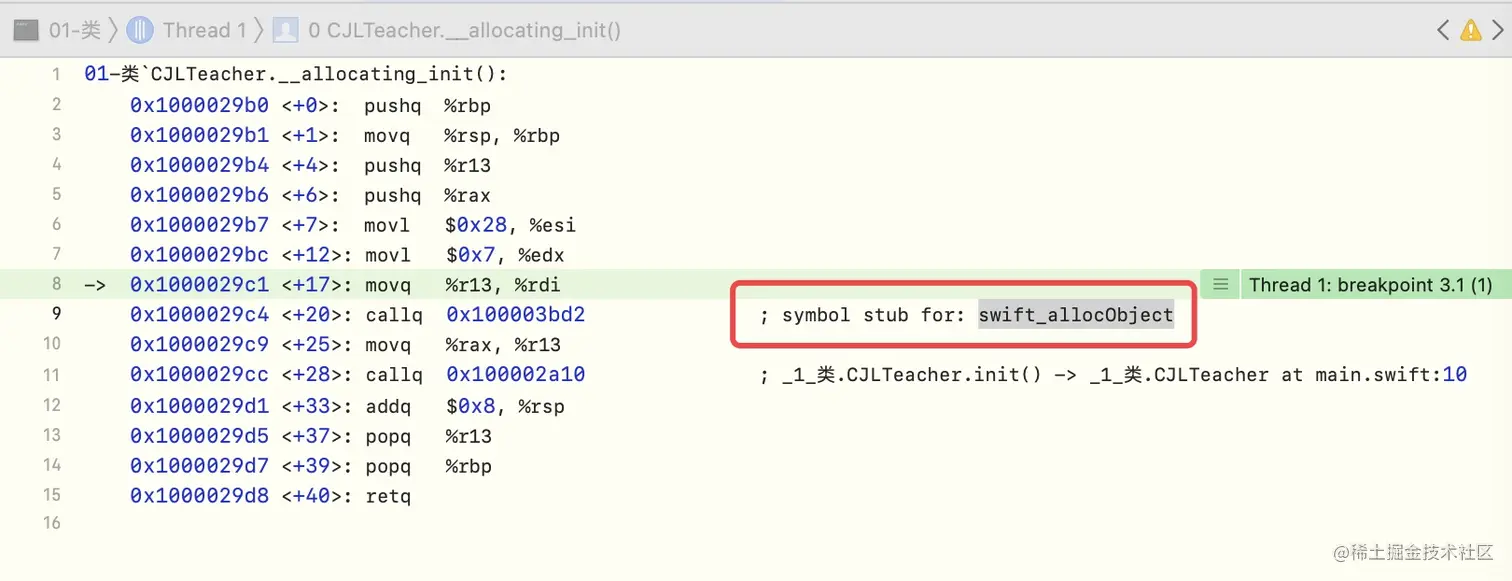This screenshot has width=1512, height=581.
Task: Click line number 1 in the gutter
Action: [56, 74]
